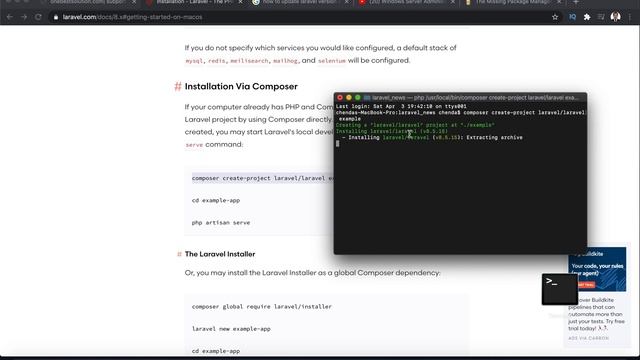Click the inline 'meilisearch' code word

(x=249, y=61)
